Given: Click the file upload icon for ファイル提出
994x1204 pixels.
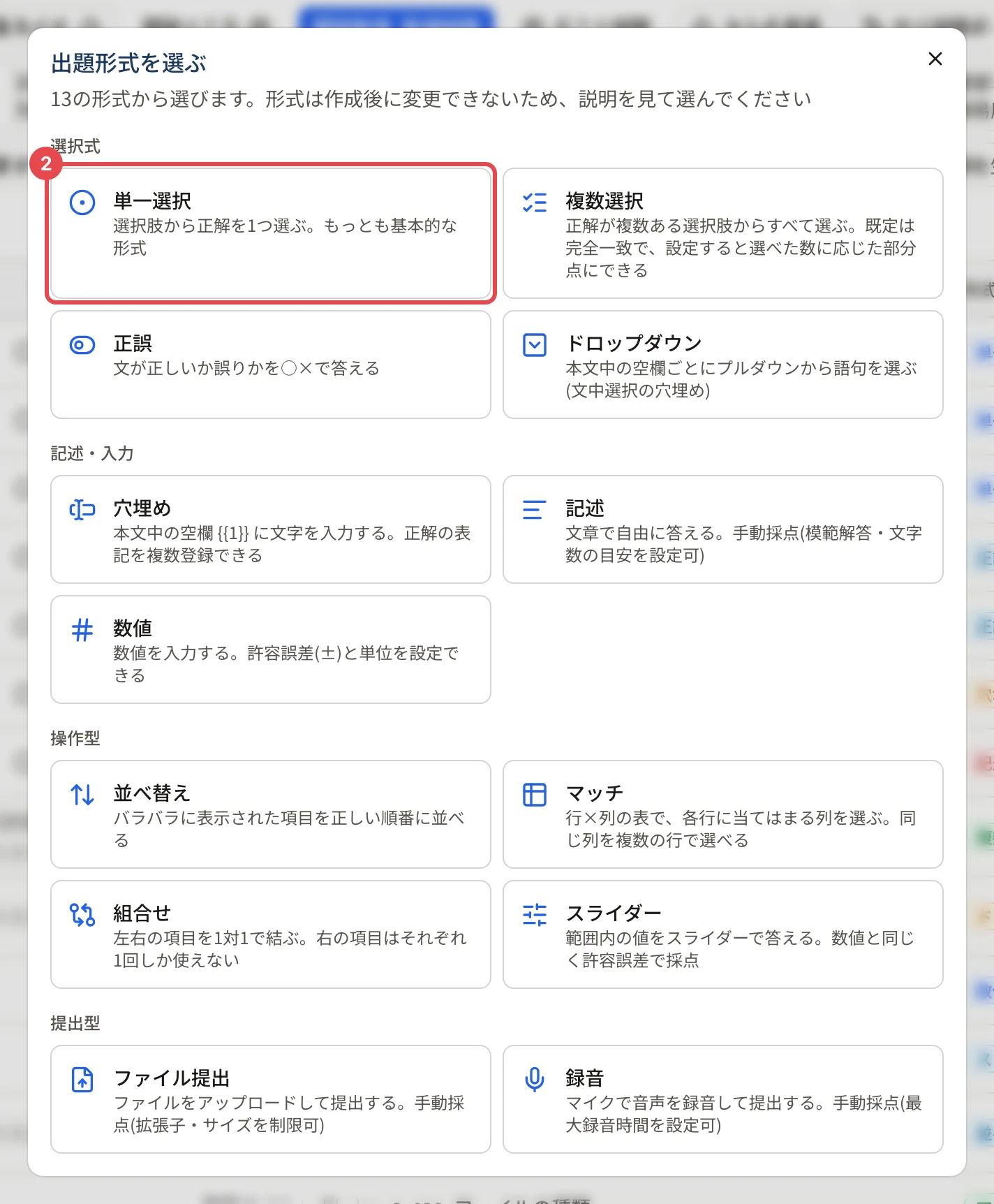Looking at the screenshot, I should pos(82,1080).
